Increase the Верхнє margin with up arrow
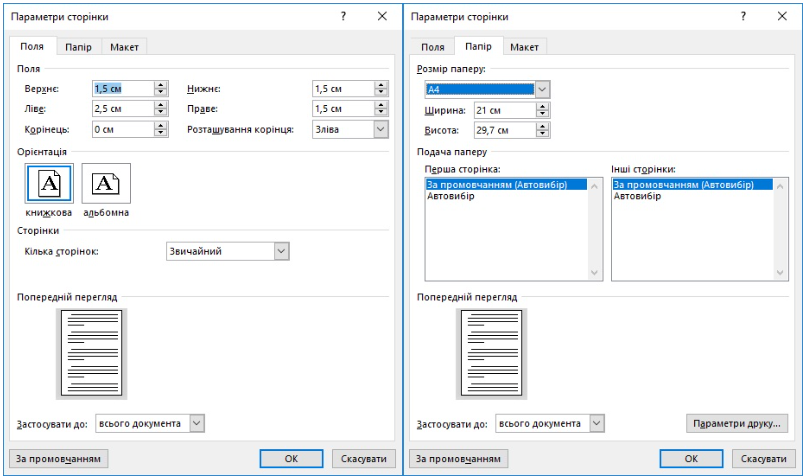The height and width of the screenshot is (476, 807). [x=161, y=85]
